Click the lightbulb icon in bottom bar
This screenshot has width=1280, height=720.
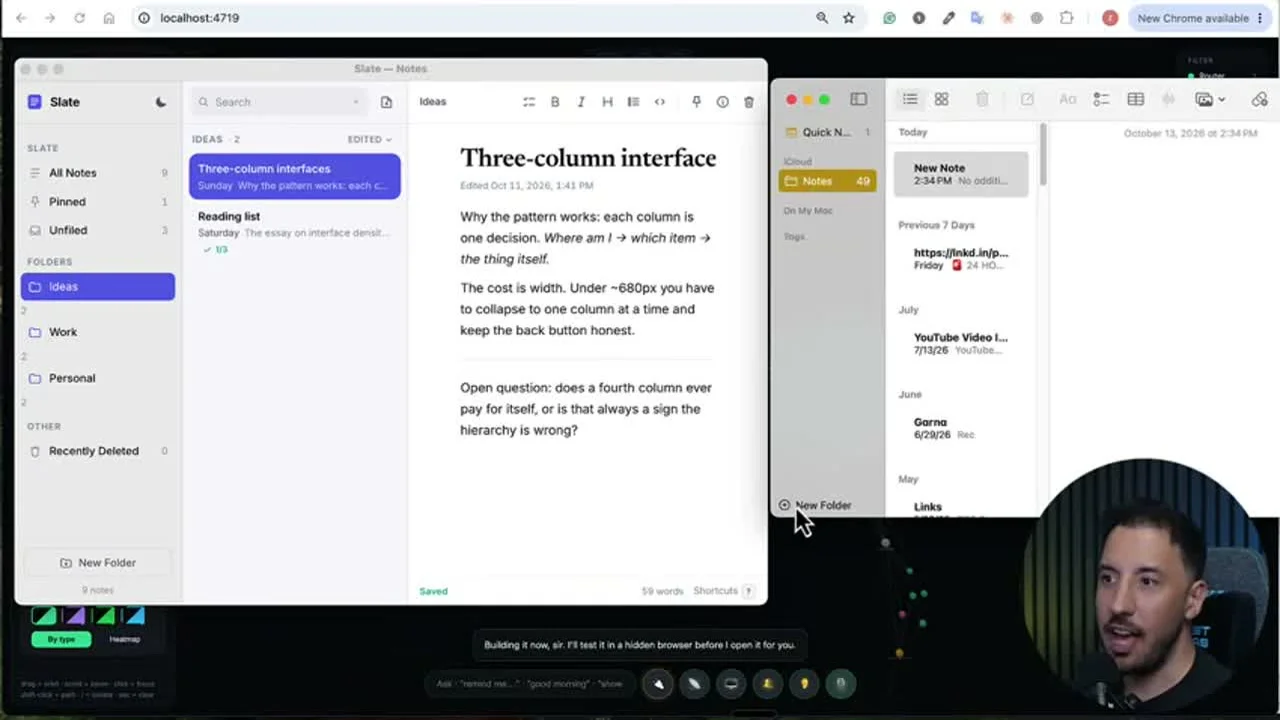click(804, 684)
